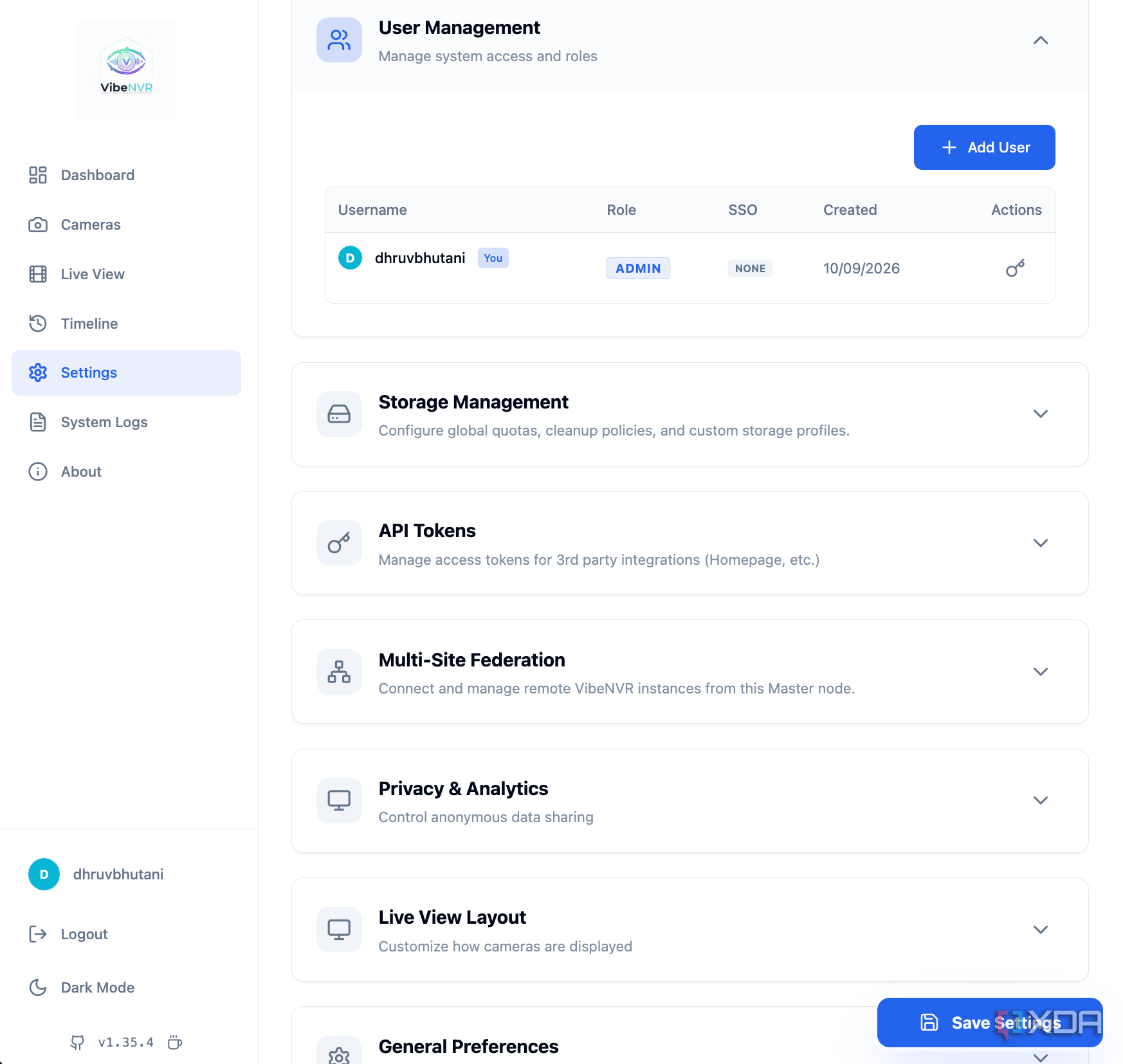Click the You badge next to dhruvbhutani

pyautogui.click(x=493, y=258)
